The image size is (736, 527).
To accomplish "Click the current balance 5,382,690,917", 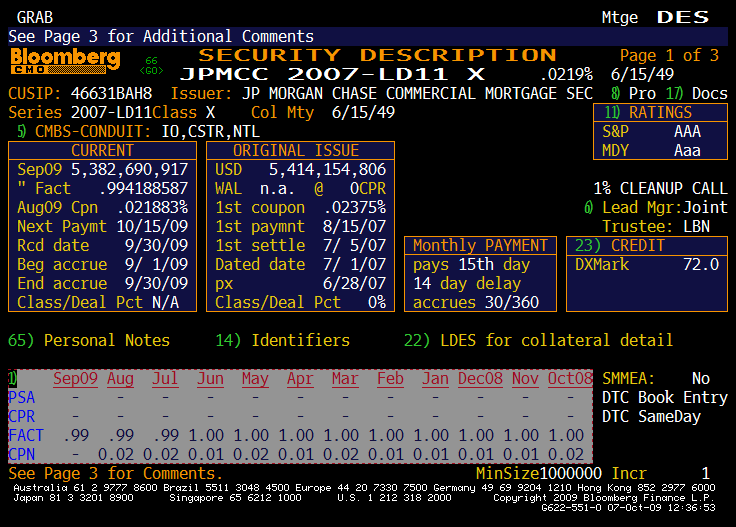I will 129,169.
